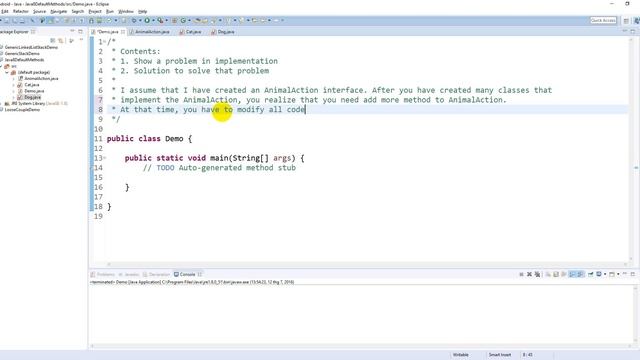
Task: Select the Demo.java editor tab
Action: [107, 31]
